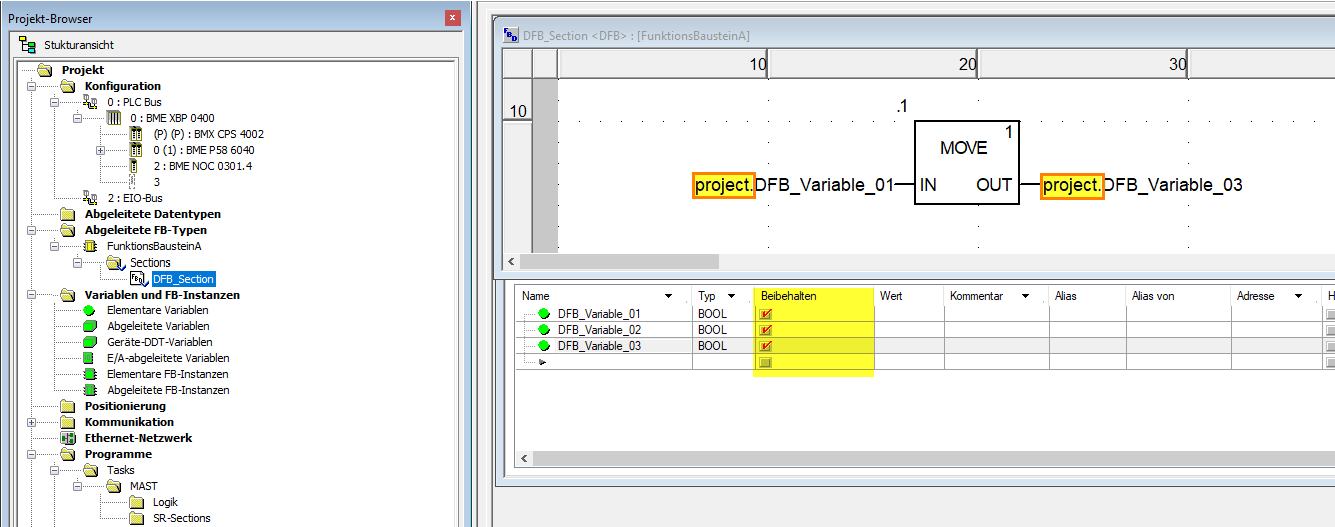
Task: Click editor horizontal scrollbar left arrow
Action: [511, 261]
